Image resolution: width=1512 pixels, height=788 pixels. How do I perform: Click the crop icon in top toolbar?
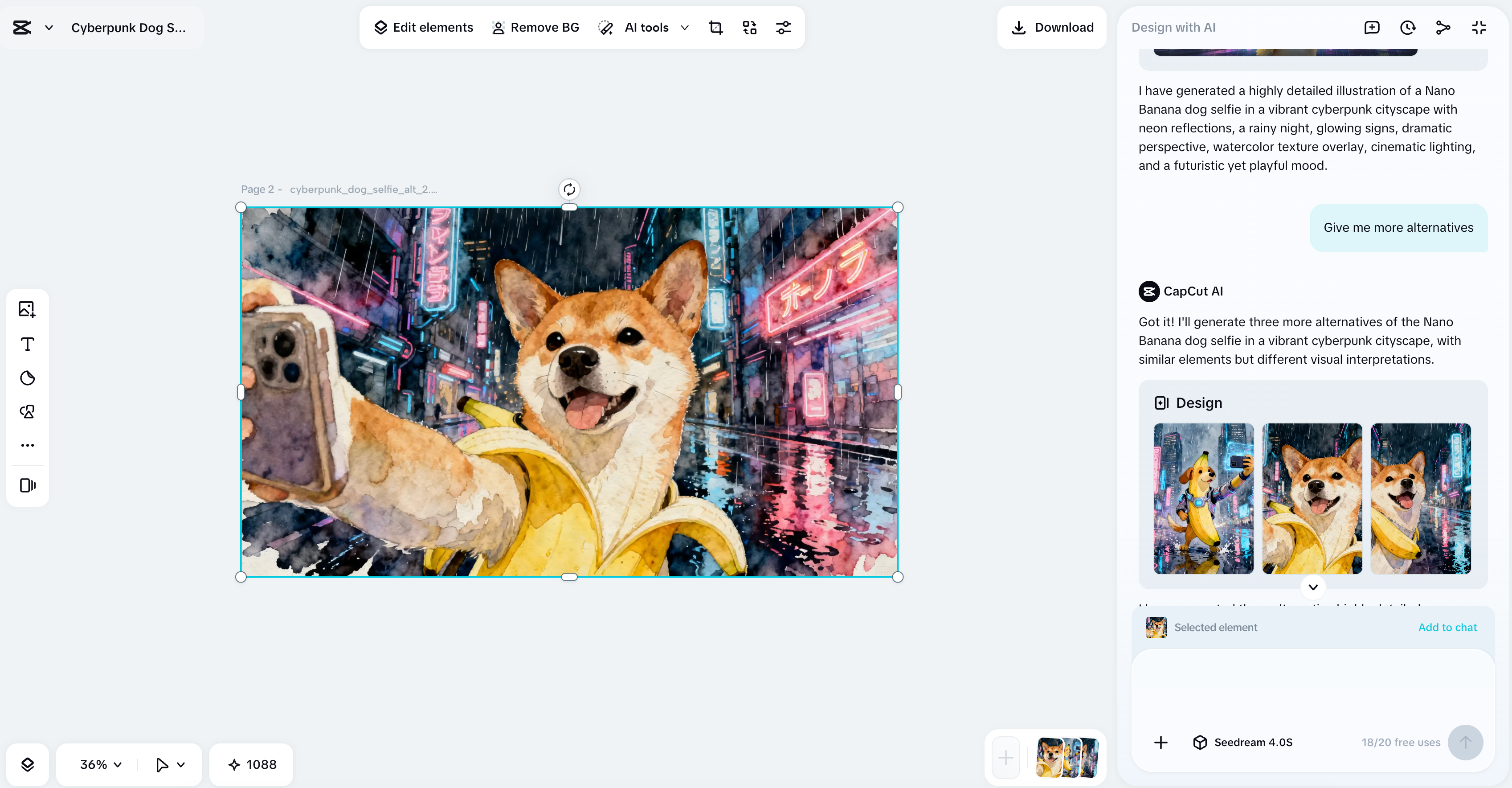[x=715, y=28]
